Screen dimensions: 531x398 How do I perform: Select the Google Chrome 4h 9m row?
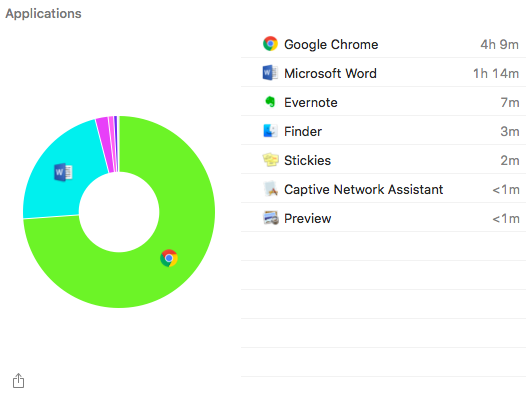pyautogui.click(x=383, y=44)
